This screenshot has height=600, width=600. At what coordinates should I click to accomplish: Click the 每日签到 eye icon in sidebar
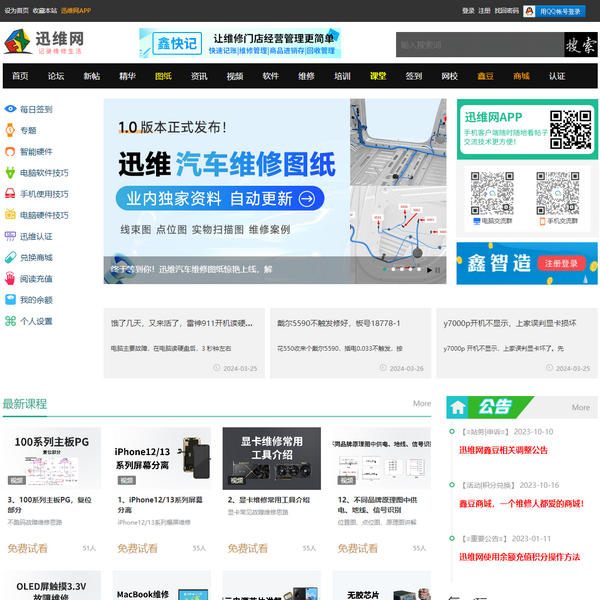10,109
